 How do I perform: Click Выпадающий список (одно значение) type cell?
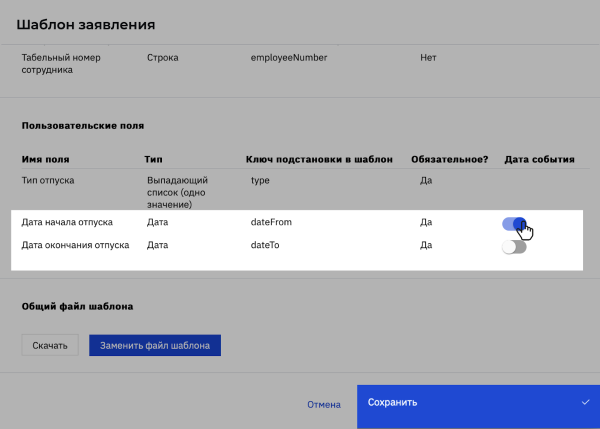tap(178, 192)
